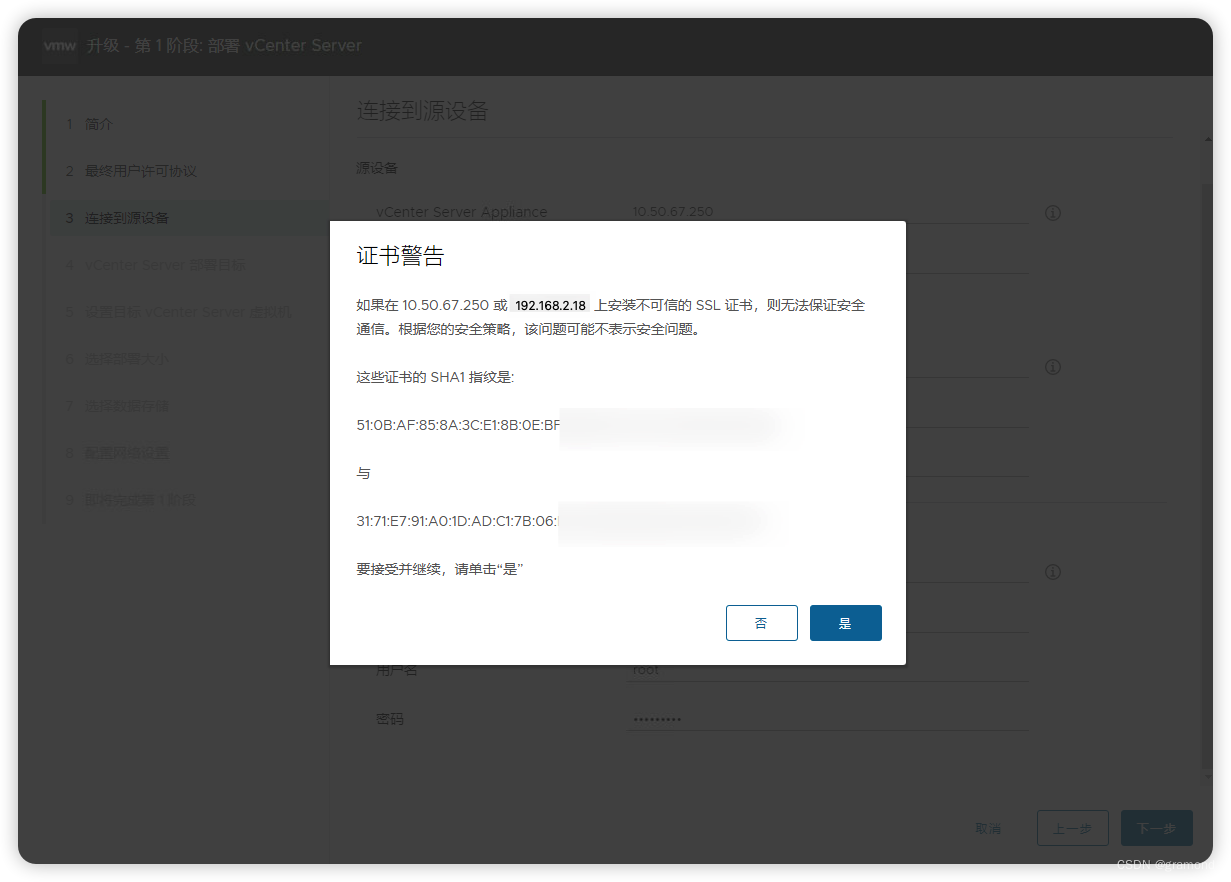Image resolution: width=1231 pixels, height=882 pixels.
Task: Click the 10.50.67.250 address value row
Action: coord(672,212)
